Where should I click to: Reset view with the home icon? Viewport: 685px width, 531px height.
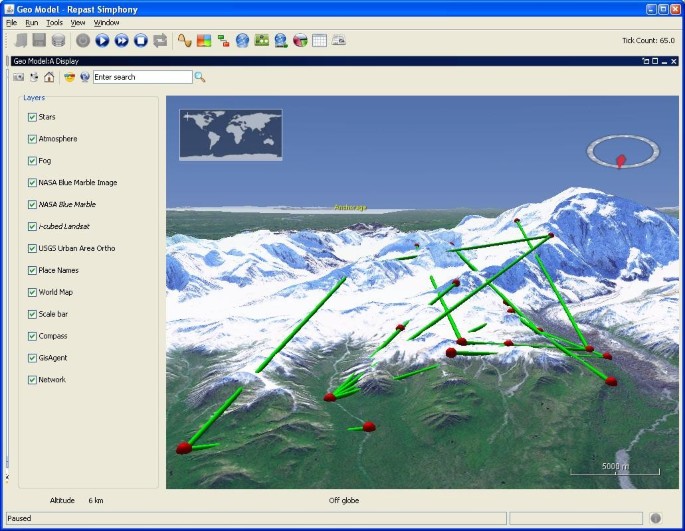(49, 77)
